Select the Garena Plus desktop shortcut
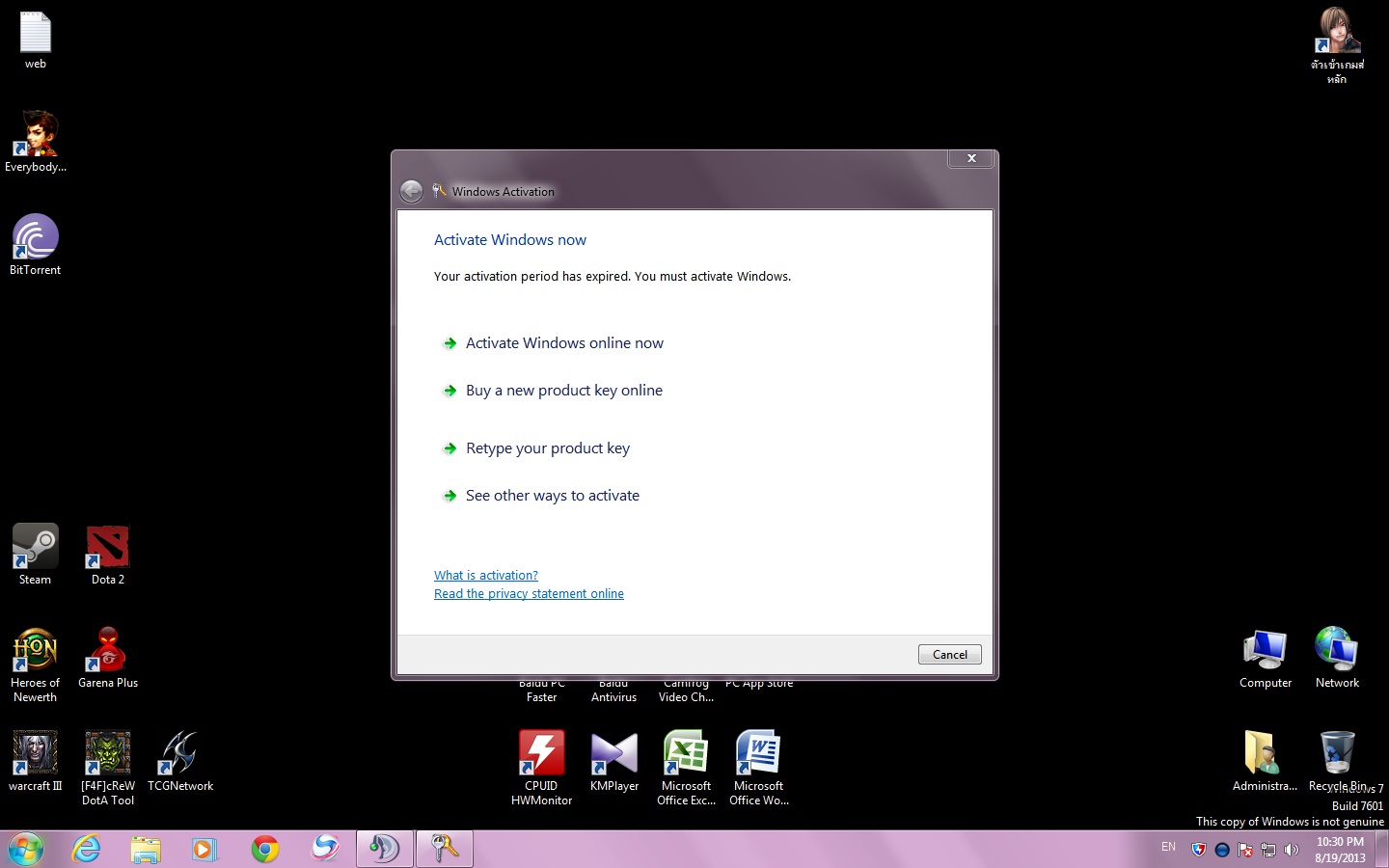The height and width of the screenshot is (868, 1389). (x=108, y=658)
